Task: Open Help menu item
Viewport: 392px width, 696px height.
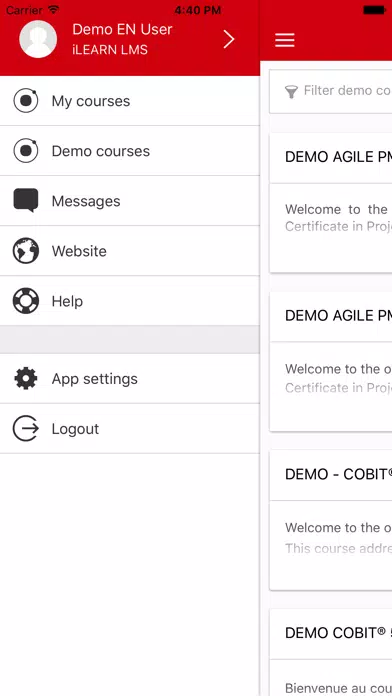Action: pos(130,301)
